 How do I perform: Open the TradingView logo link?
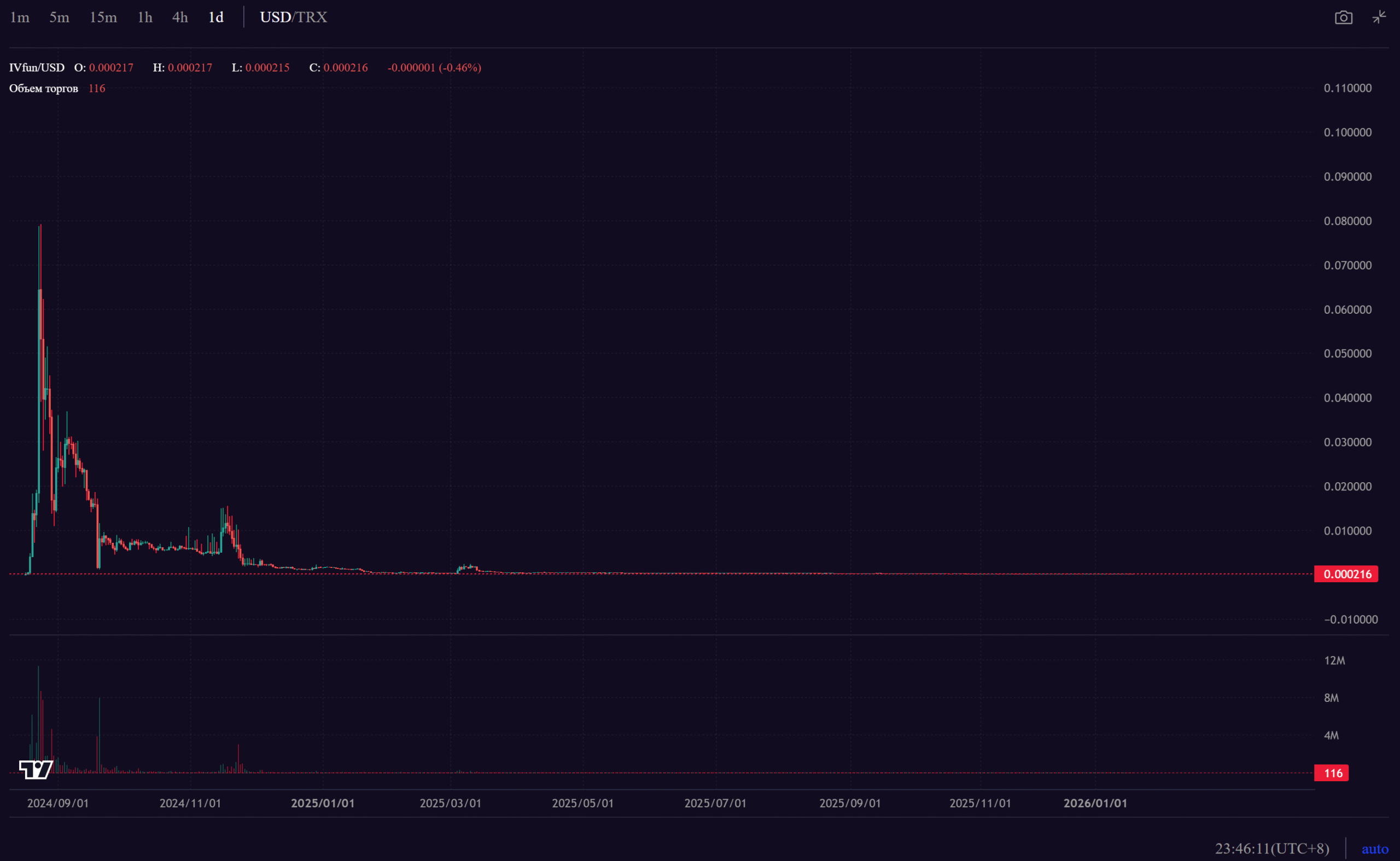point(36,769)
